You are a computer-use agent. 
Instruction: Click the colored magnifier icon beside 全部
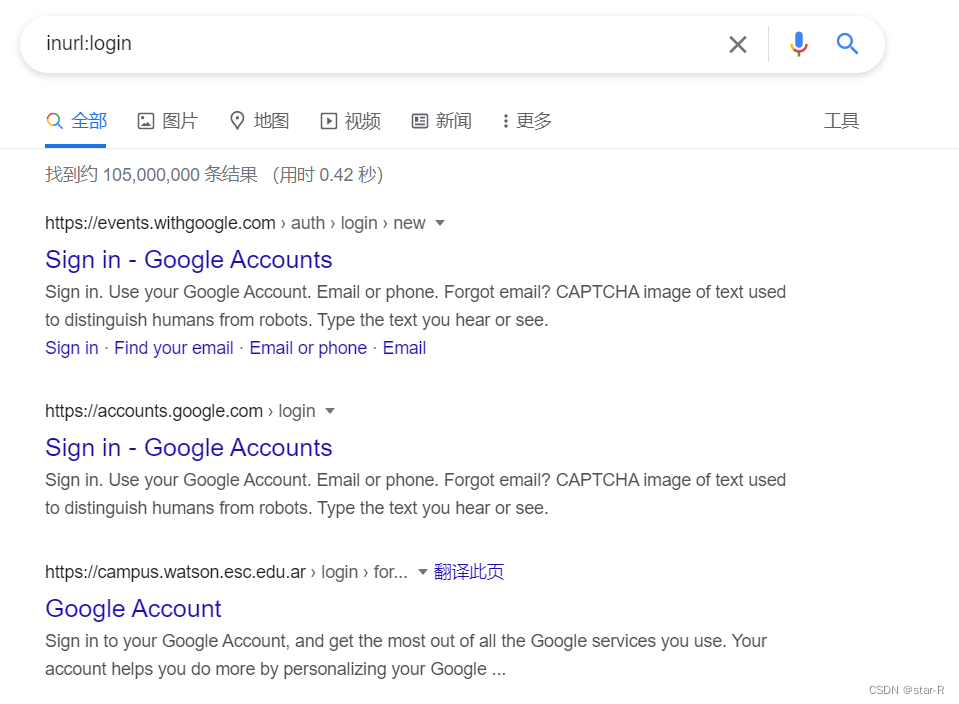(x=54, y=121)
